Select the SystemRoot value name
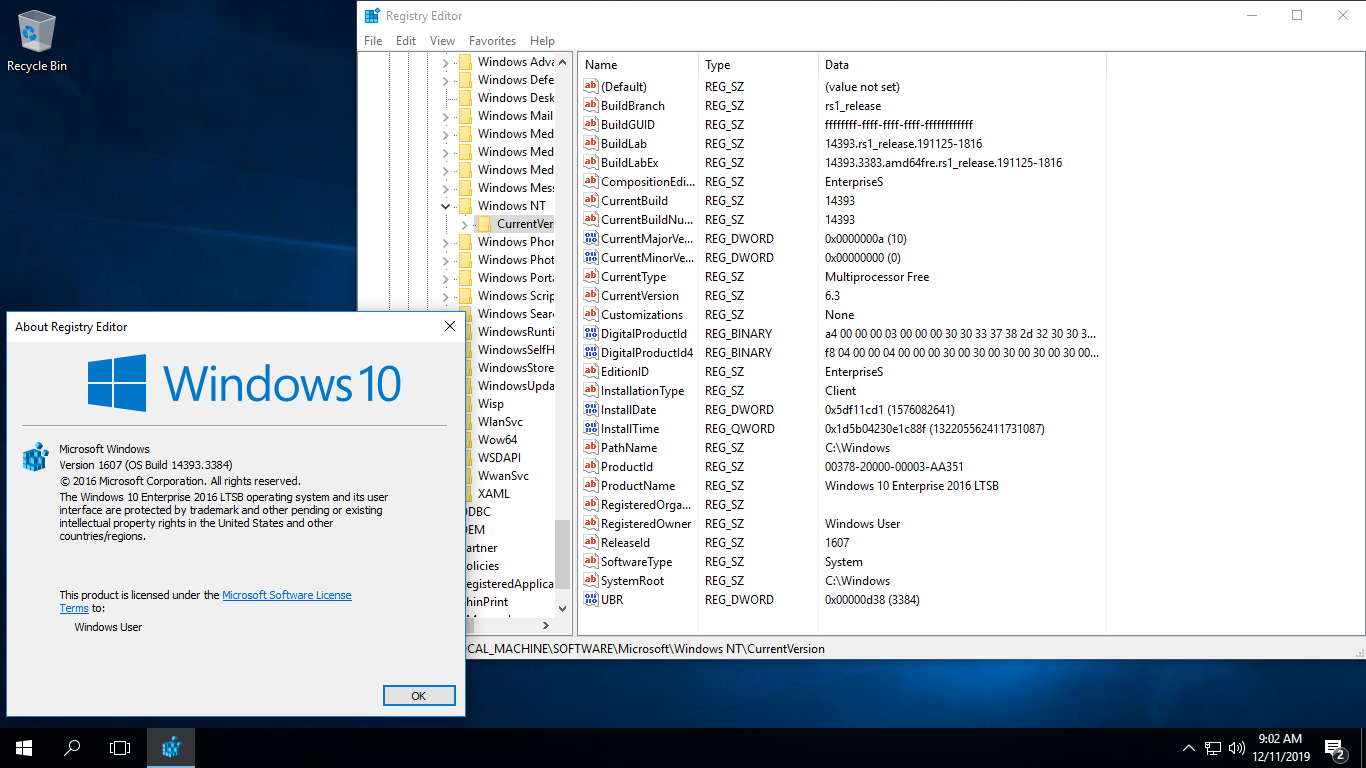This screenshot has width=1366, height=768. [x=632, y=581]
